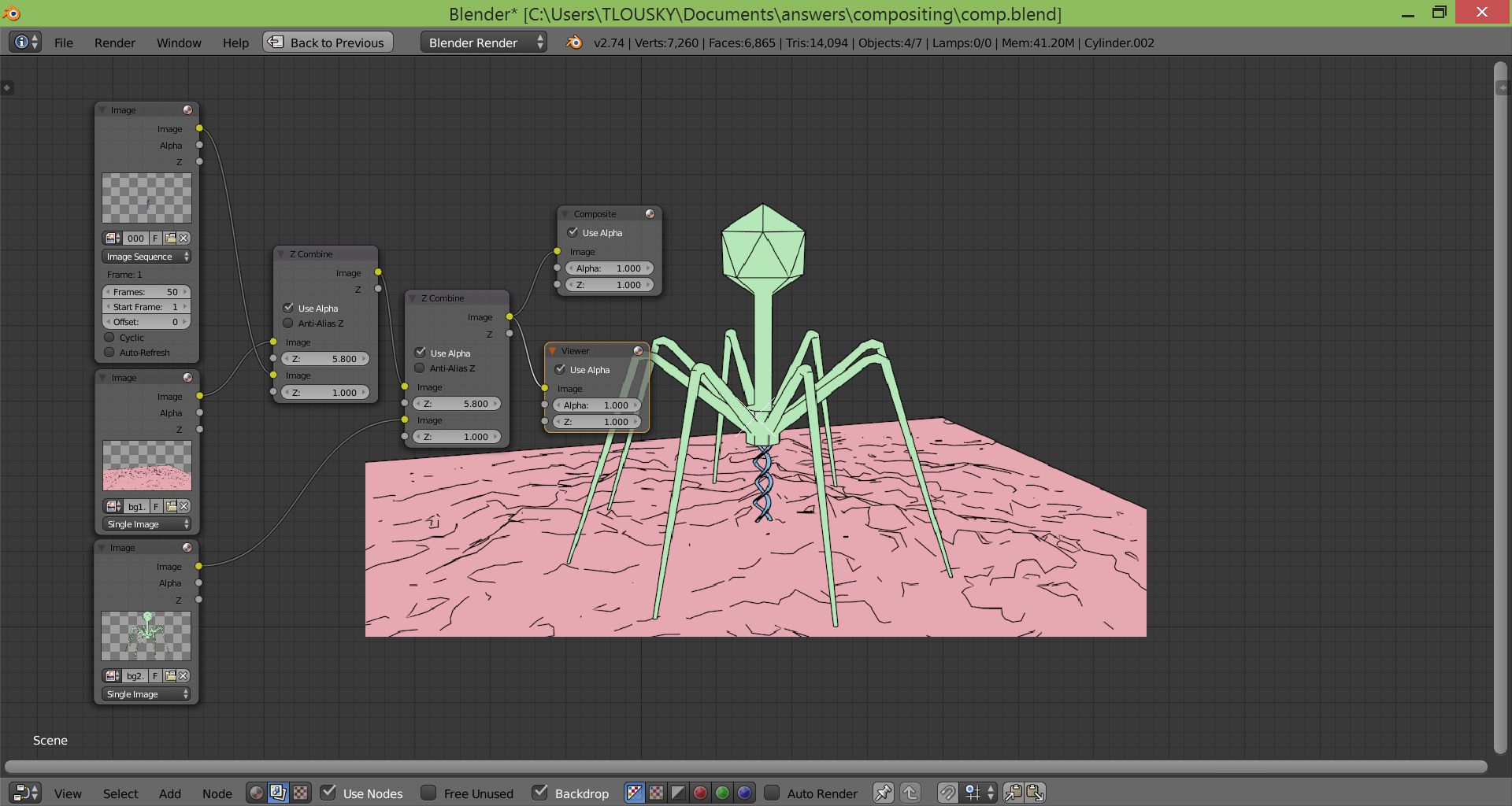
Task: Click the paste nodes from clipboard icon
Action: tap(1035, 793)
